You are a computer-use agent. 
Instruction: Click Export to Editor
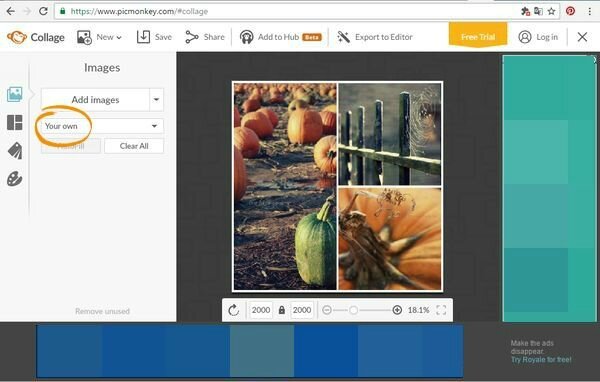point(375,37)
